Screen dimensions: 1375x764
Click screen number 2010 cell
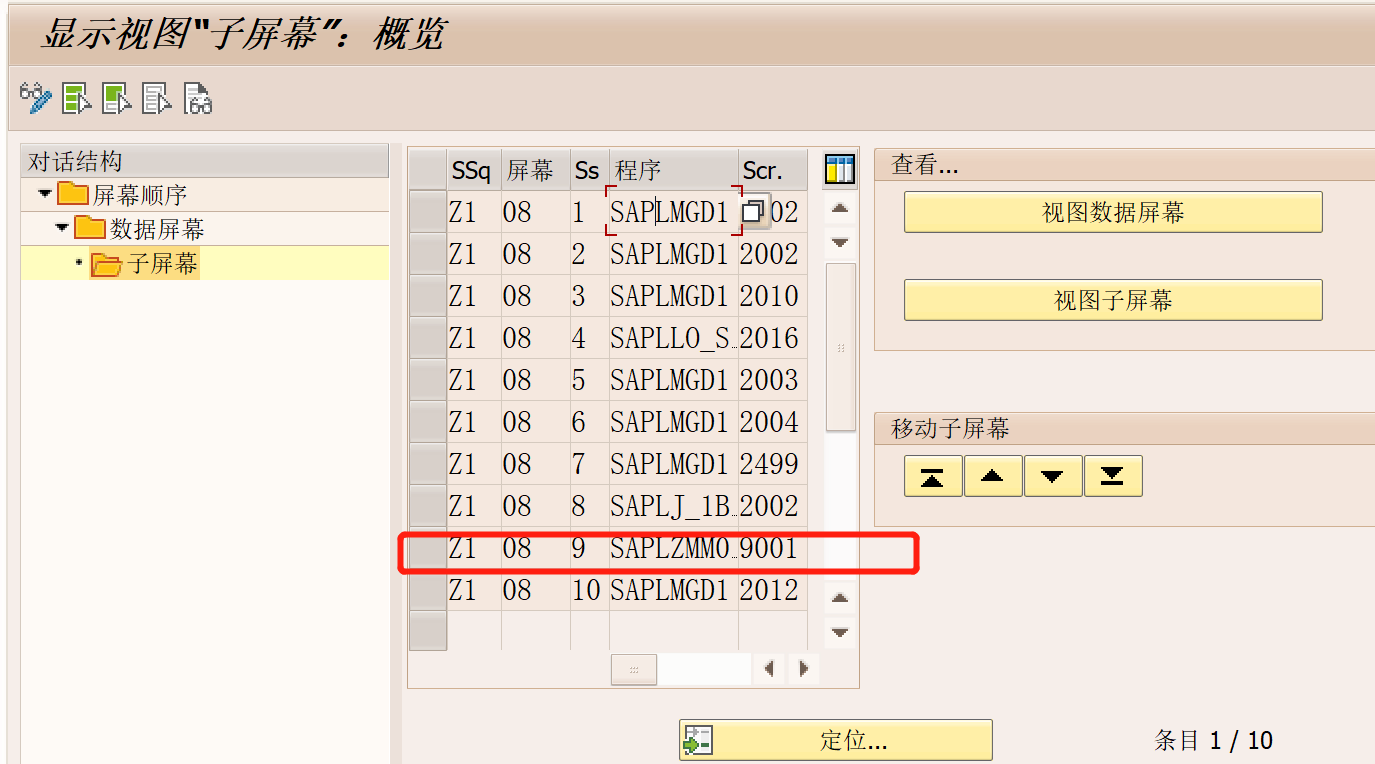click(x=773, y=296)
